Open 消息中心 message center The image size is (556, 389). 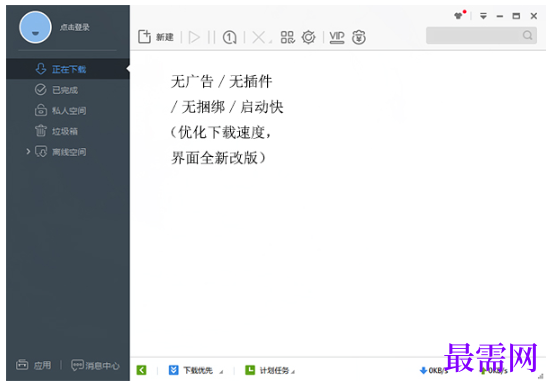(x=95, y=365)
